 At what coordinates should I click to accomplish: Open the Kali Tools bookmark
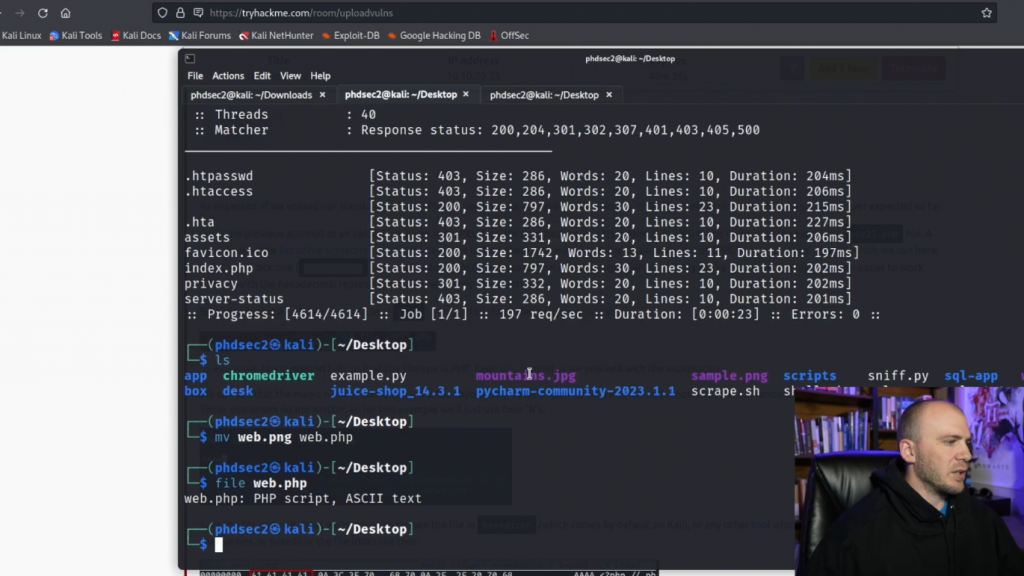(x=76, y=35)
